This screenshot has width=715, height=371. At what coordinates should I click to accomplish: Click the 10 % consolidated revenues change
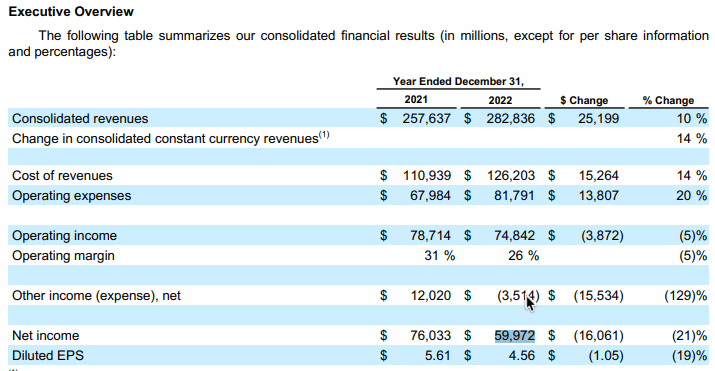pos(691,119)
